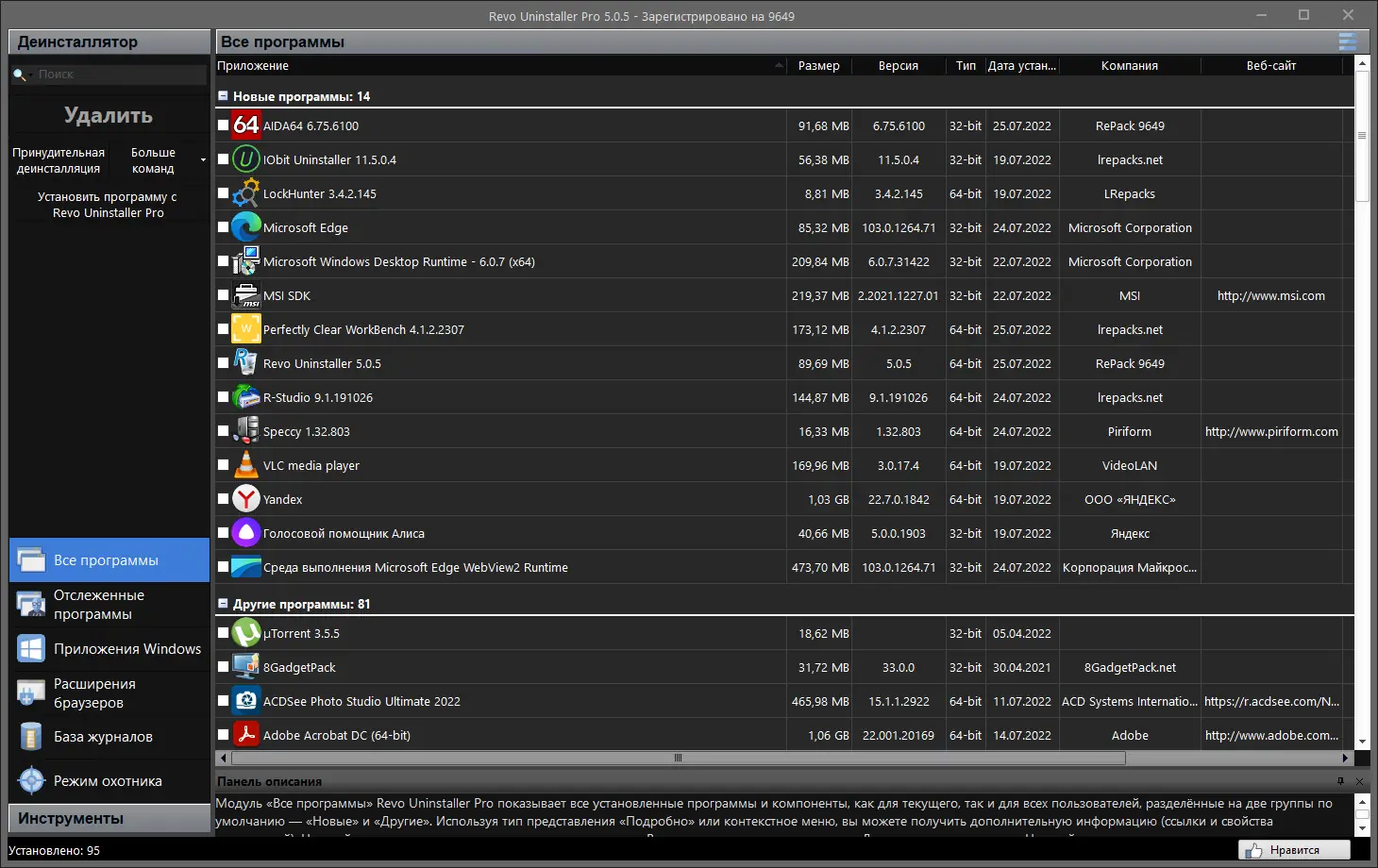The height and width of the screenshot is (868, 1378).
Task: Click the list scroll-down arrow
Action: 1362,743
